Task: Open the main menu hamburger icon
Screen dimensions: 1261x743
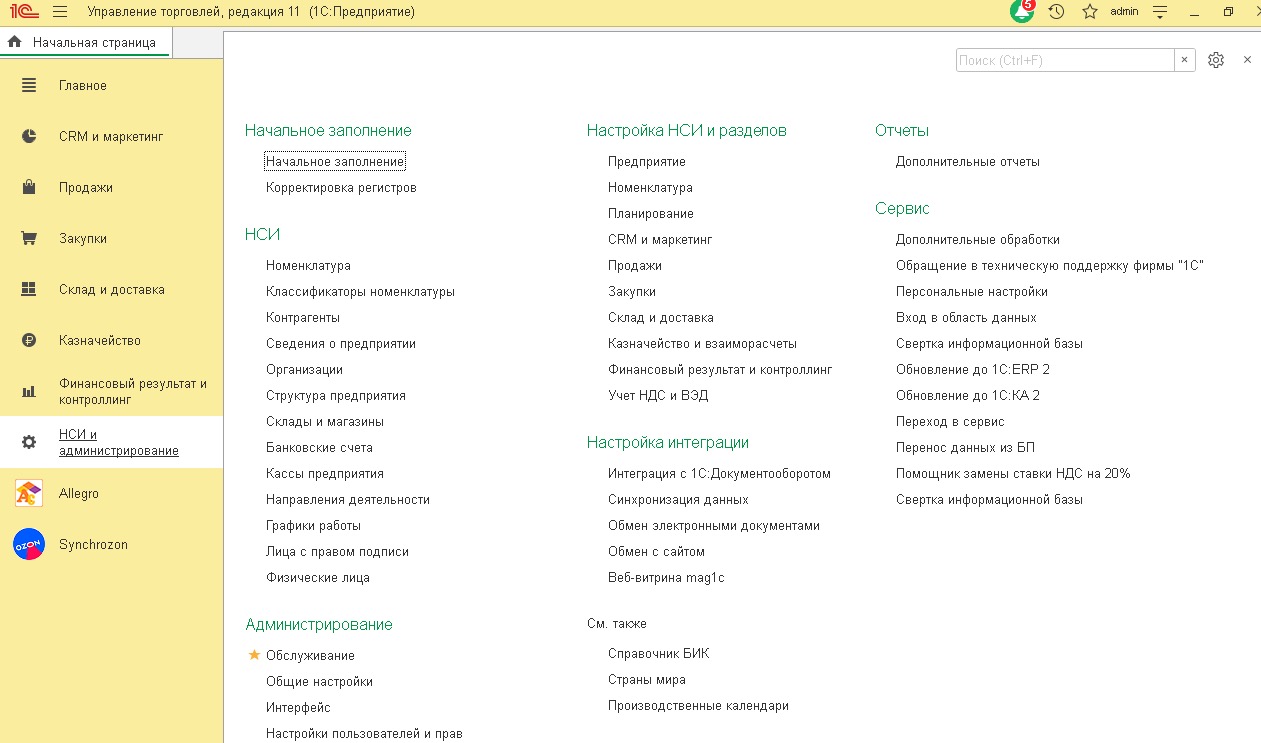Action: pos(60,12)
